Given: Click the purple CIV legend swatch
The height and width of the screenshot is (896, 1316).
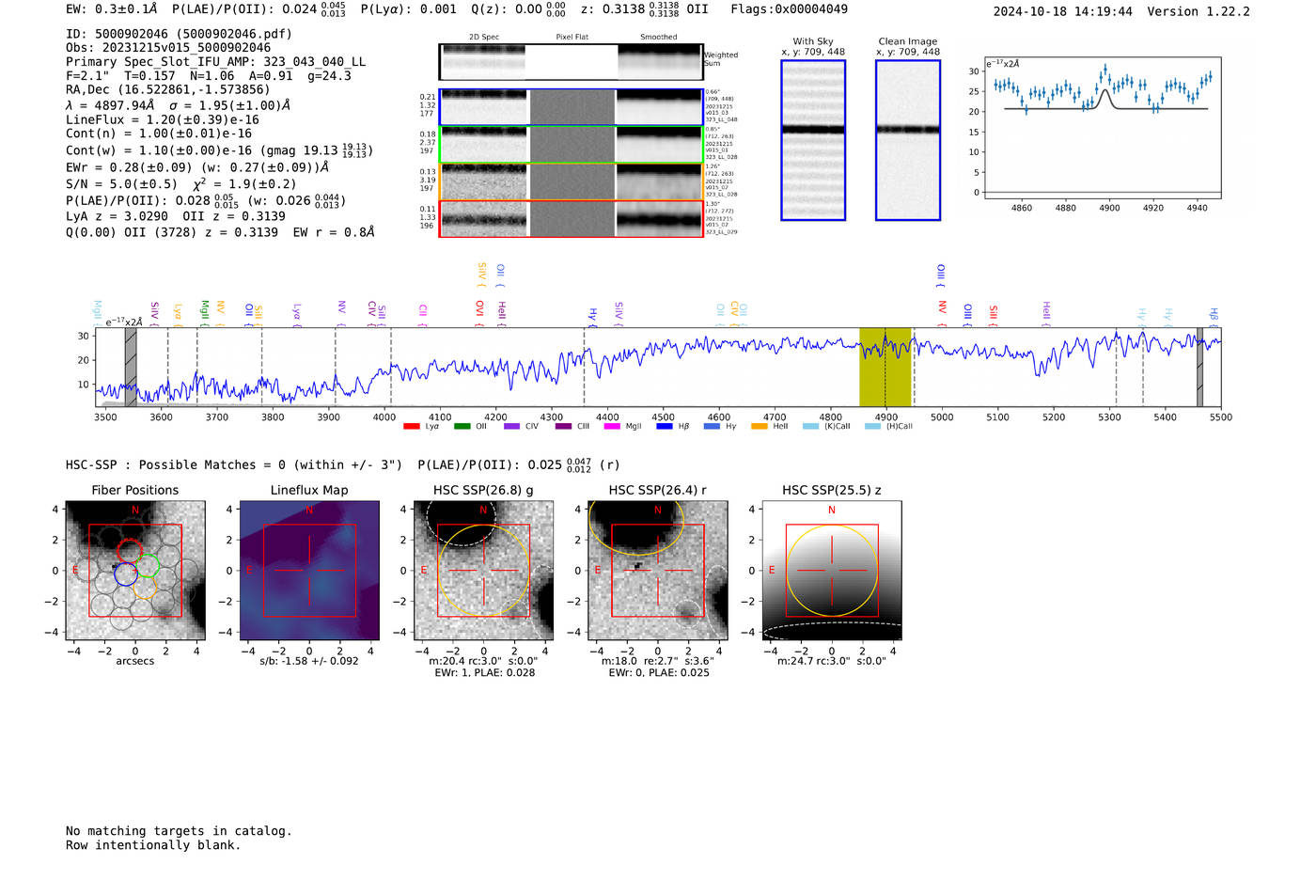Looking at the screenshot, I should 511,426.
